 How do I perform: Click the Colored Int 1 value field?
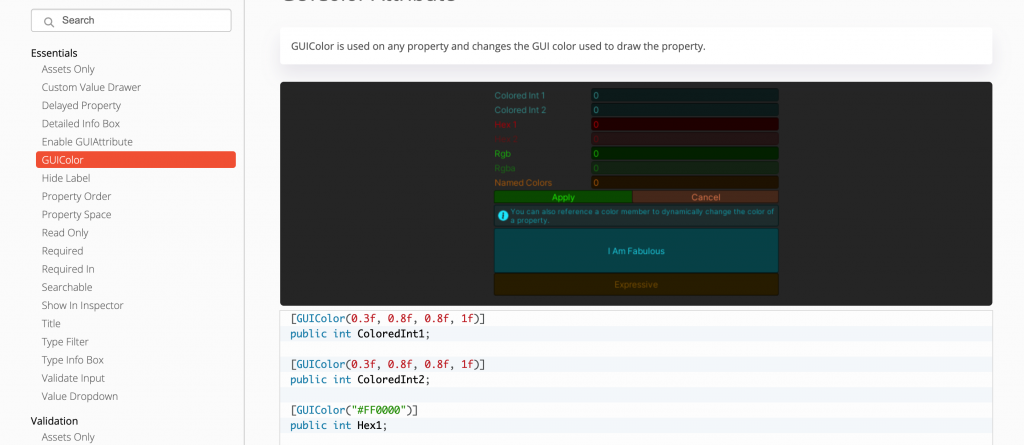click(x=684, y=95)
